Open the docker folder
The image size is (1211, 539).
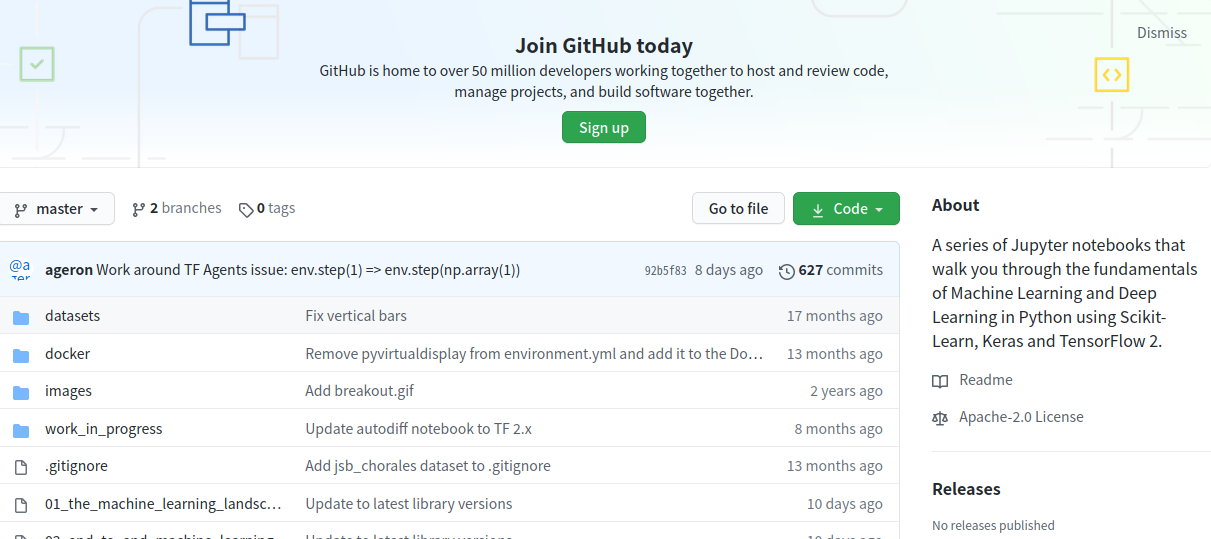pos(67,354)
